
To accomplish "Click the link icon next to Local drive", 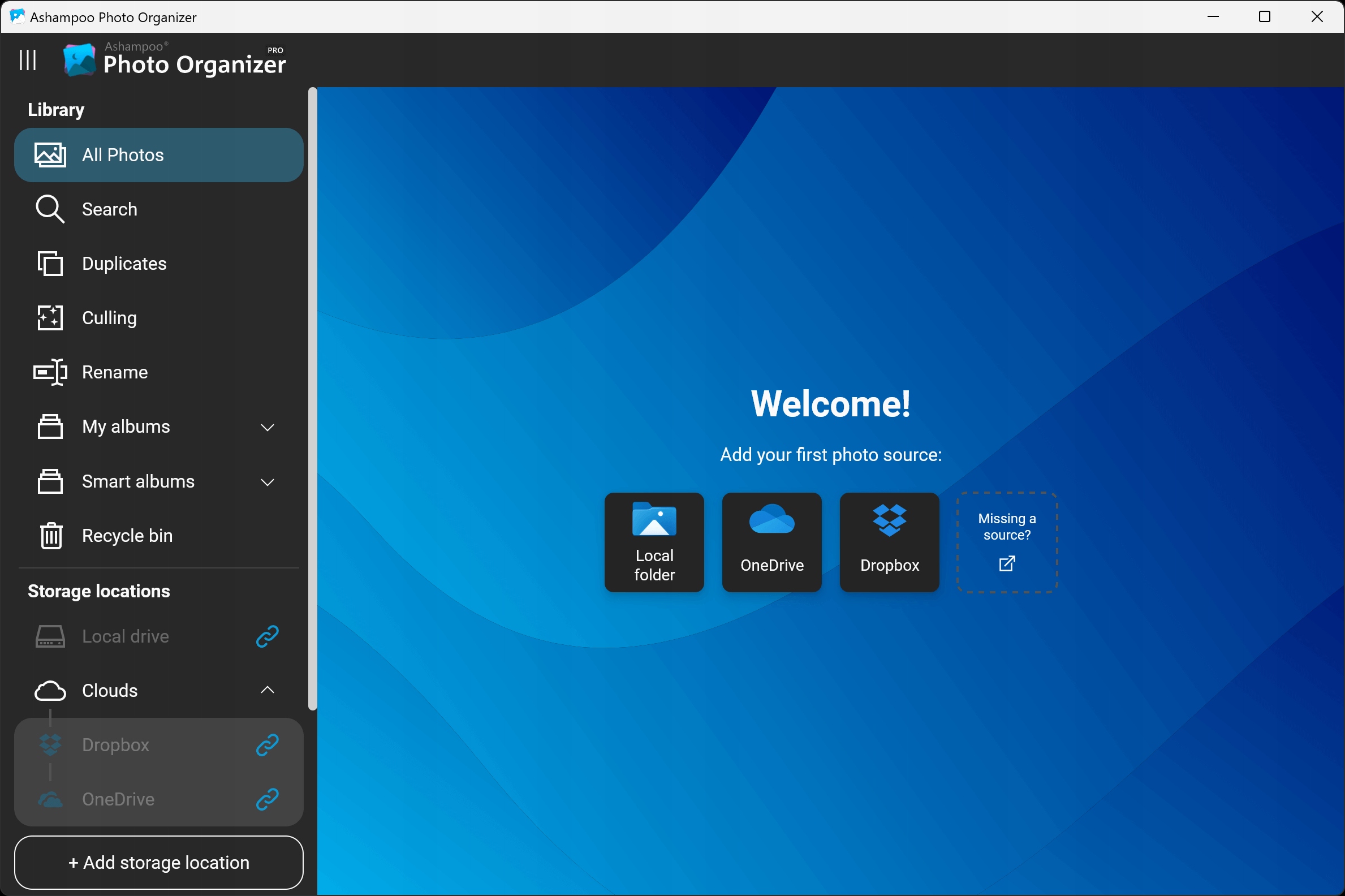I will [267, 636].
